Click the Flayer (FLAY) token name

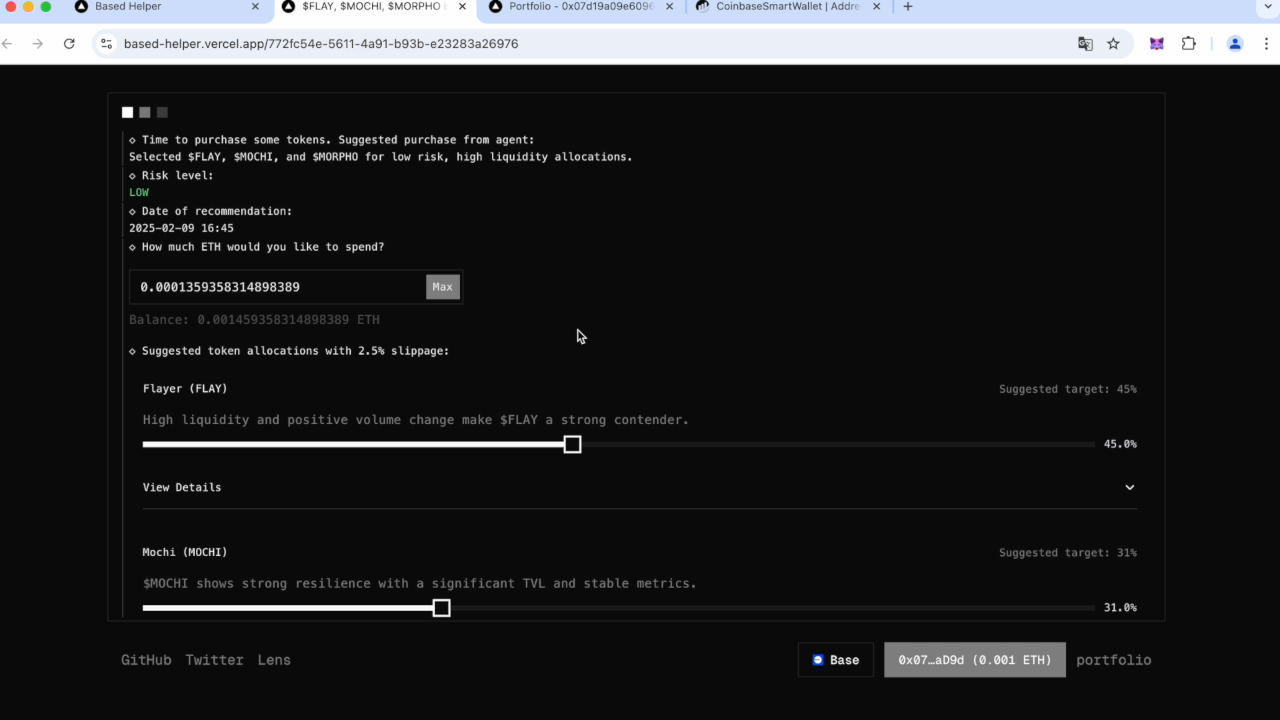(x=185, y=389)
